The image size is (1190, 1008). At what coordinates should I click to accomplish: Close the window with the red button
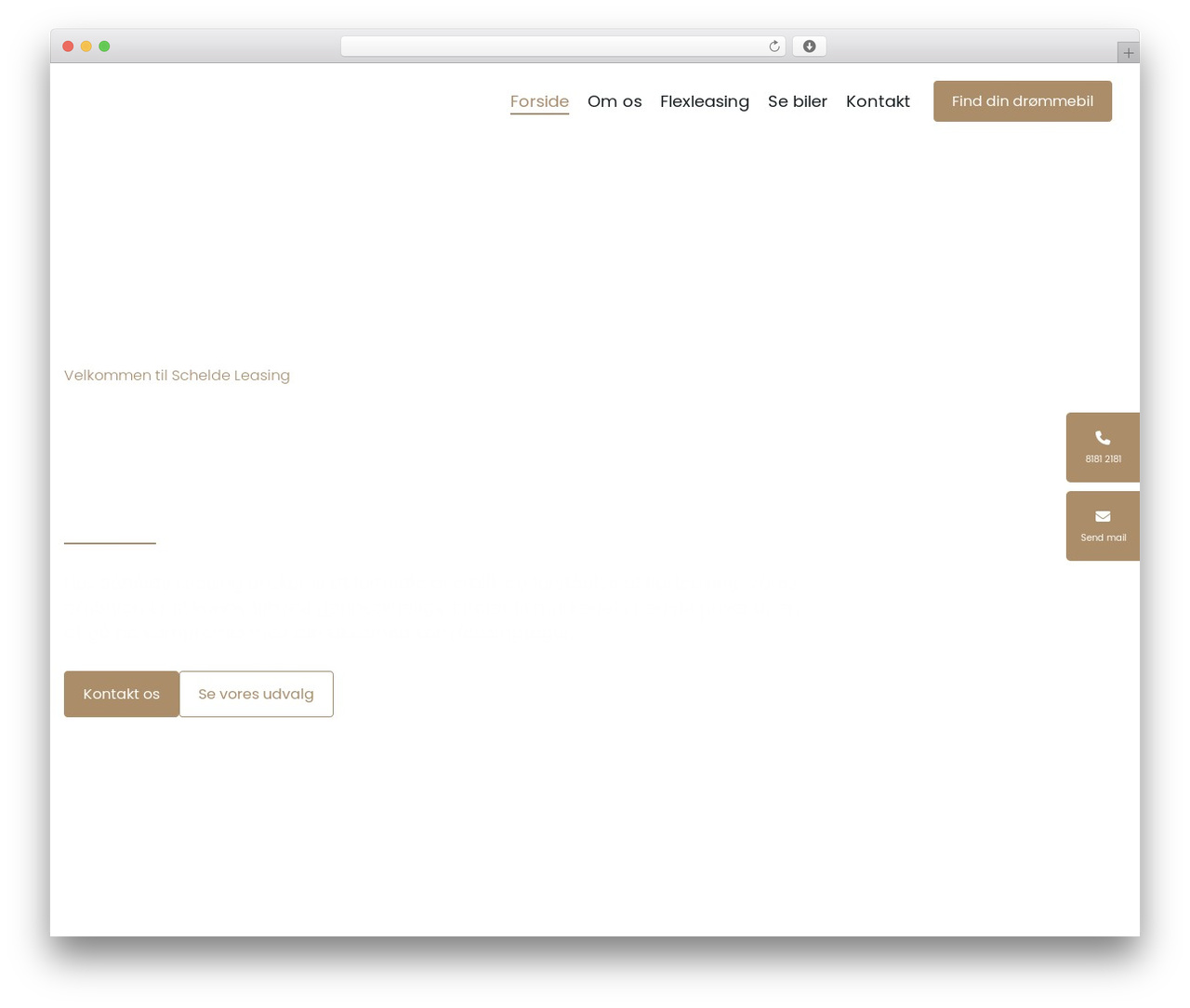pyautogui.click(x=68, y=46)
